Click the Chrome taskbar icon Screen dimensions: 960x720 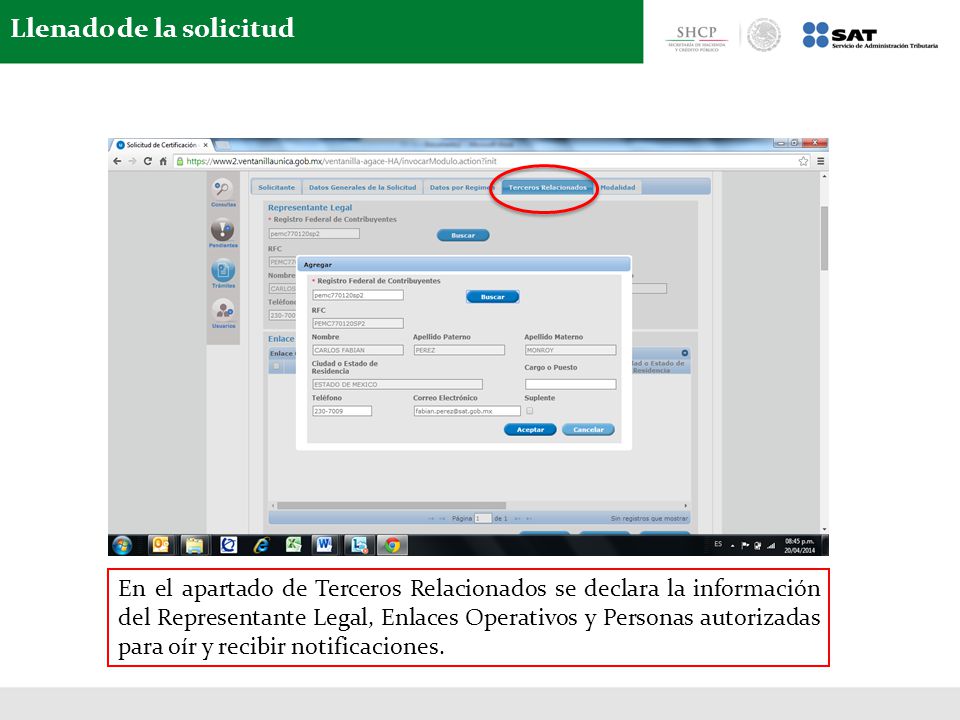click(x=392, y=545)
